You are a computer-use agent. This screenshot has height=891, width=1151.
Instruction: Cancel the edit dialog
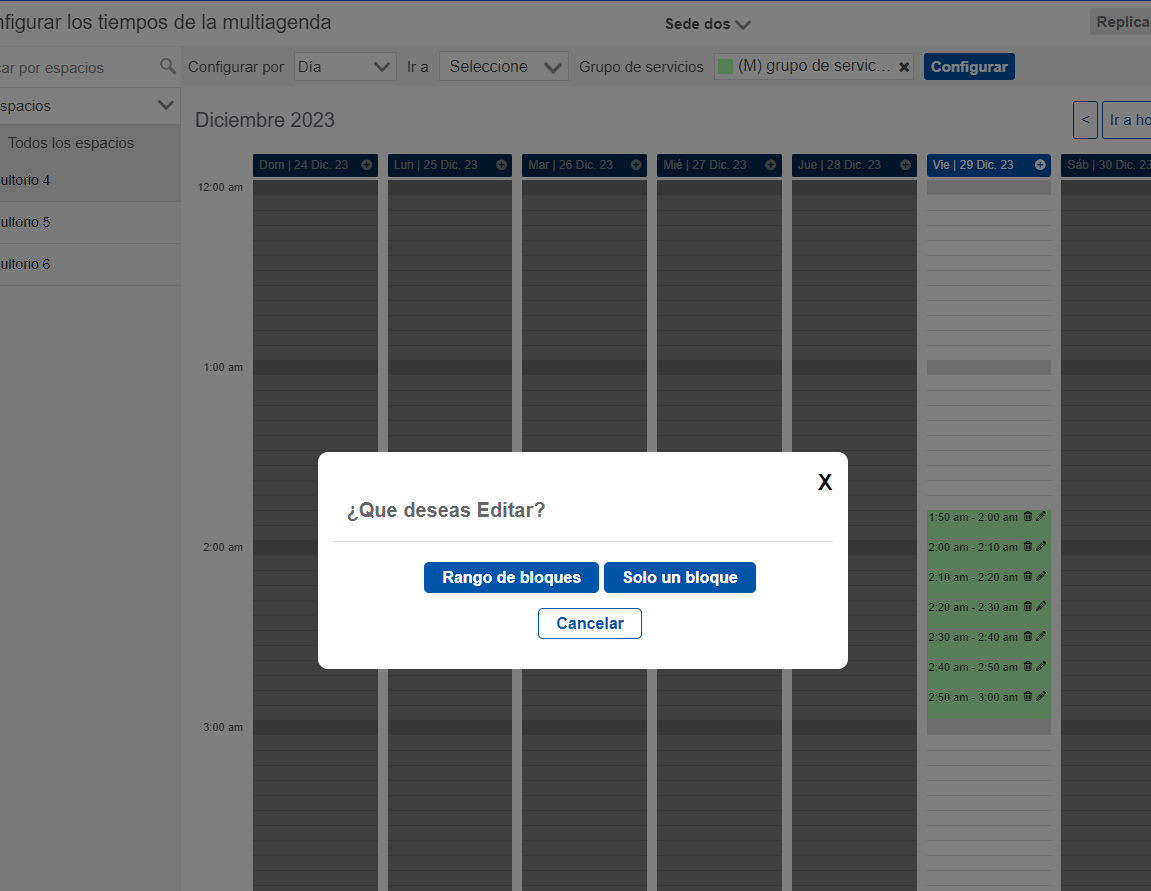click(589, 623)
